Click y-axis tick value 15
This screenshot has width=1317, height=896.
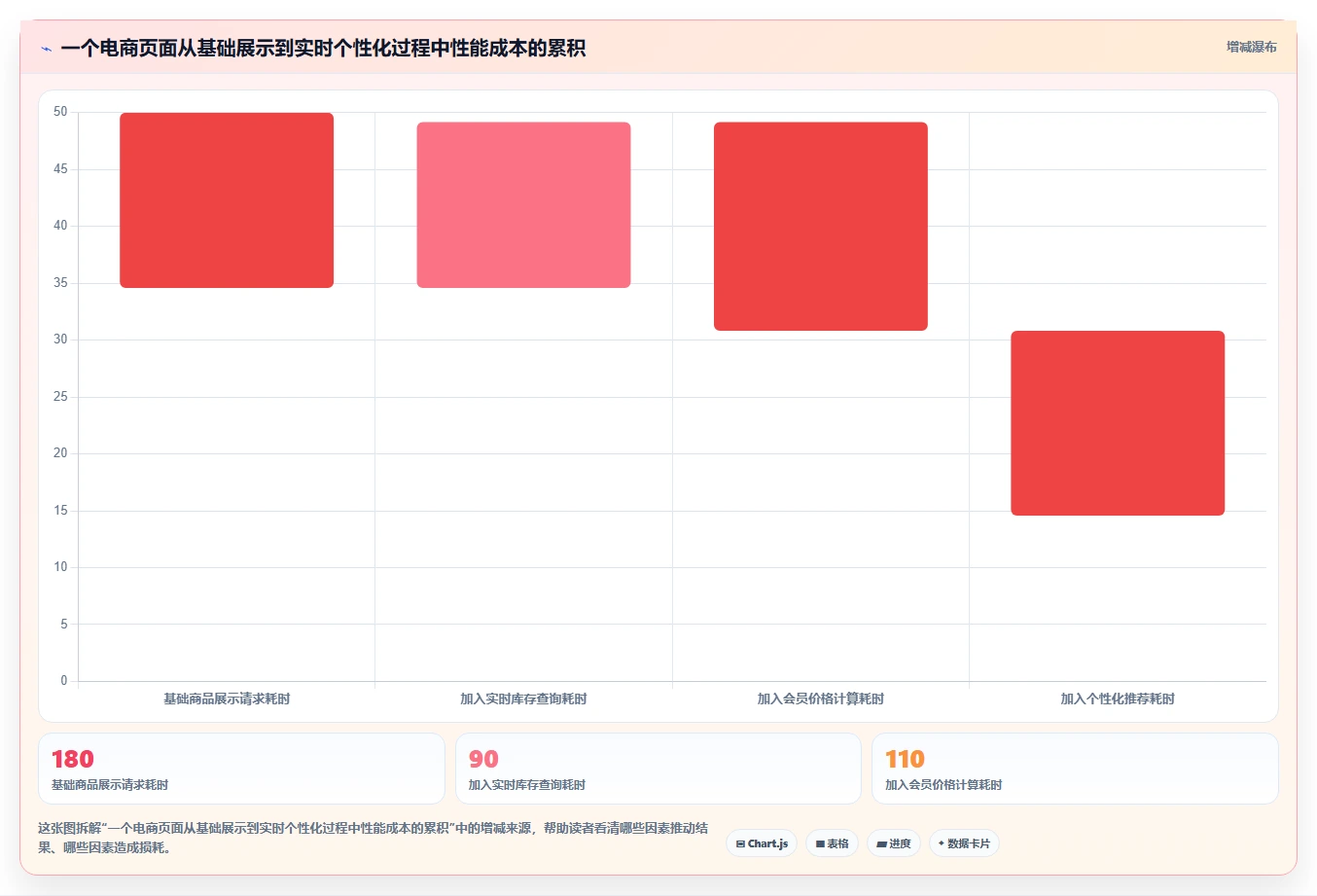(x=60, y=511)
